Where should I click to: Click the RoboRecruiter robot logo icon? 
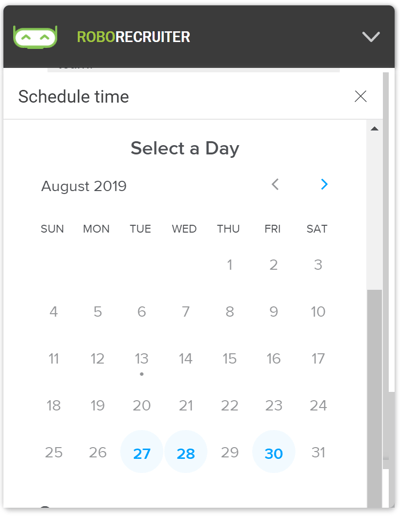35,37
